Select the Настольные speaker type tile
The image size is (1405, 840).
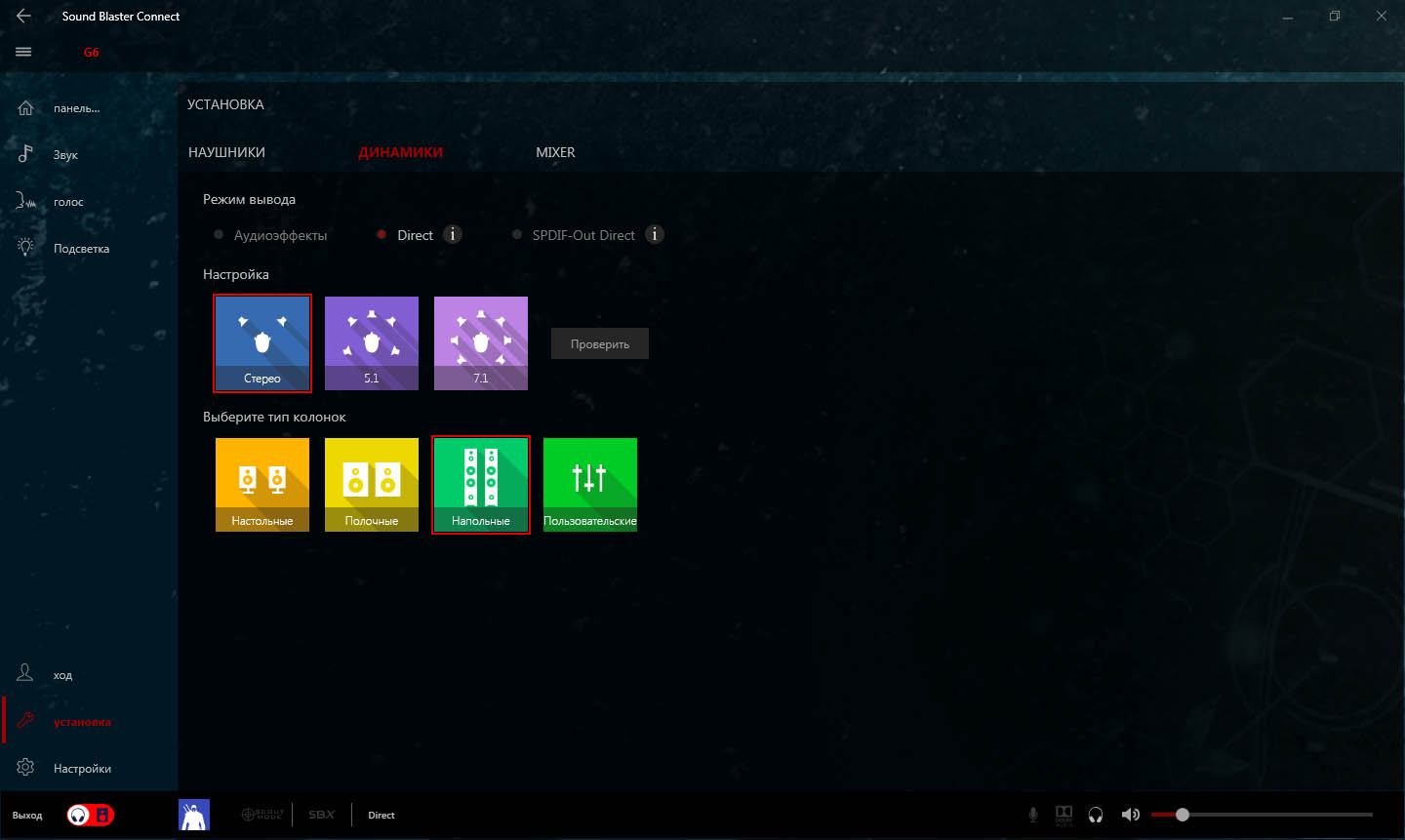tap(262, 485)
